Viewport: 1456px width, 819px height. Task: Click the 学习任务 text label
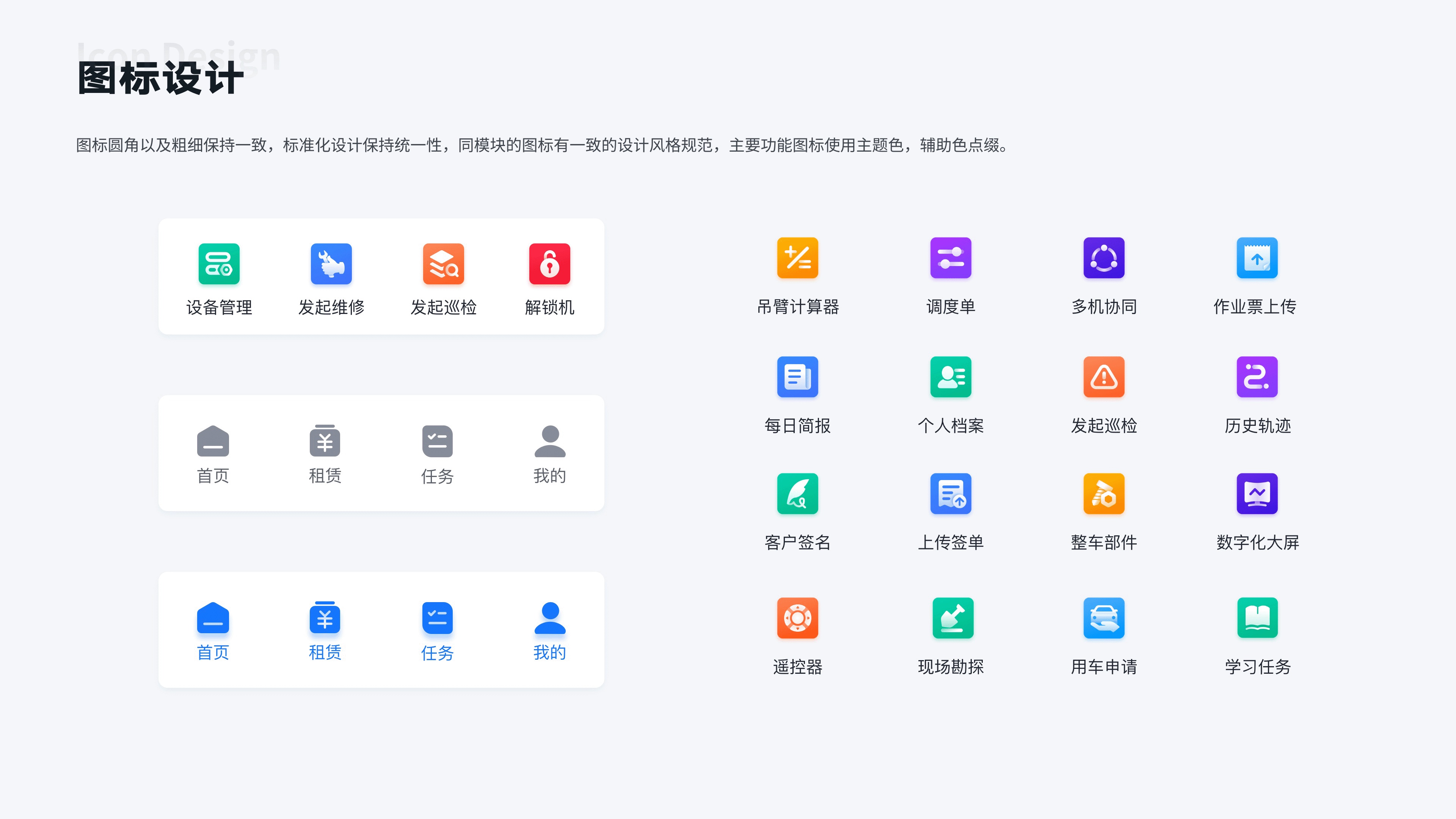click(x=1257, y=667)
